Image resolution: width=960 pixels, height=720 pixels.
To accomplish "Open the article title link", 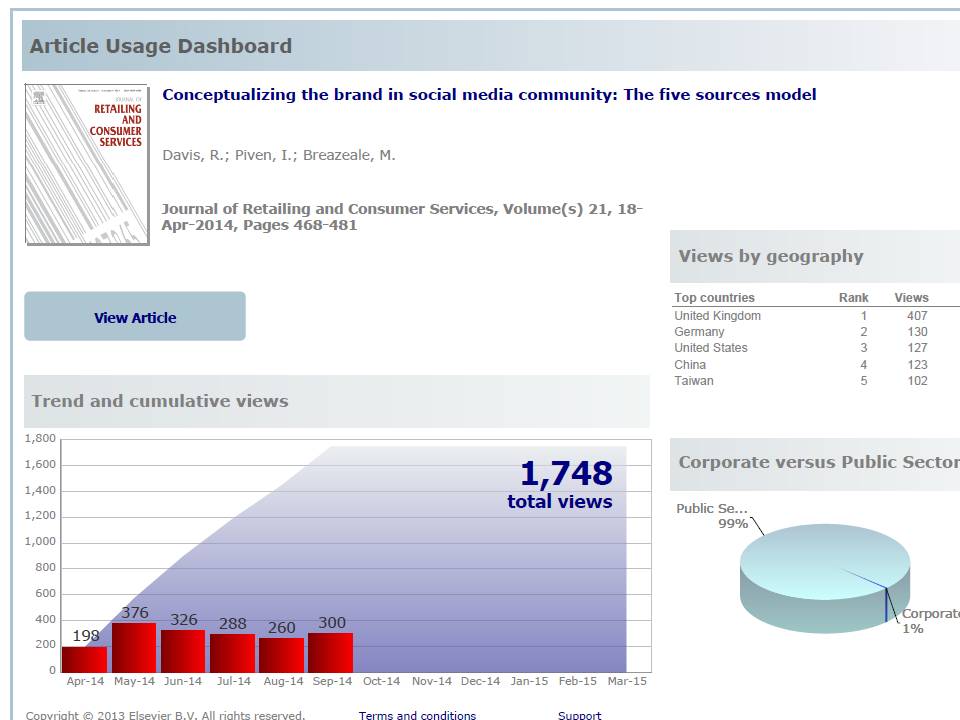I will coord(489,95).
